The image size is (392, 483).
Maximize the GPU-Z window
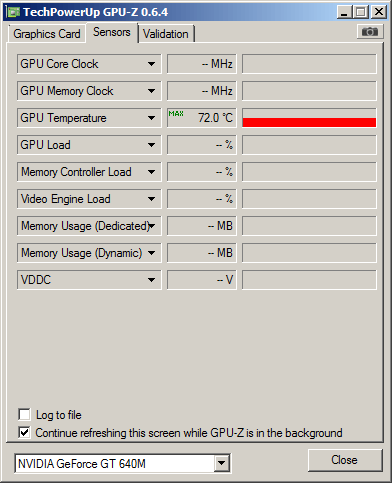click(x=361, y=12)
